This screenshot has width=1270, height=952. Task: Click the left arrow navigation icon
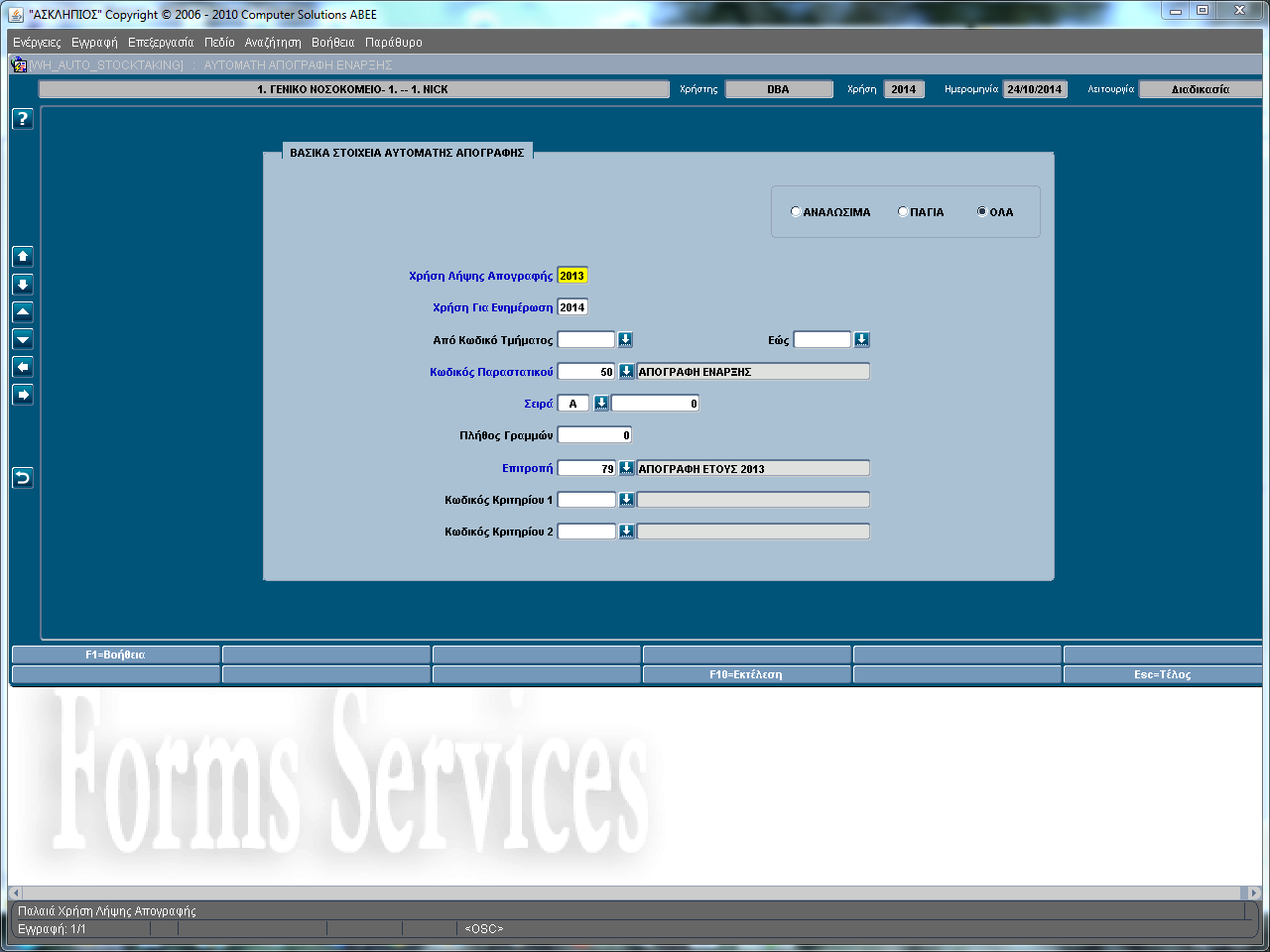coord(23,367)
